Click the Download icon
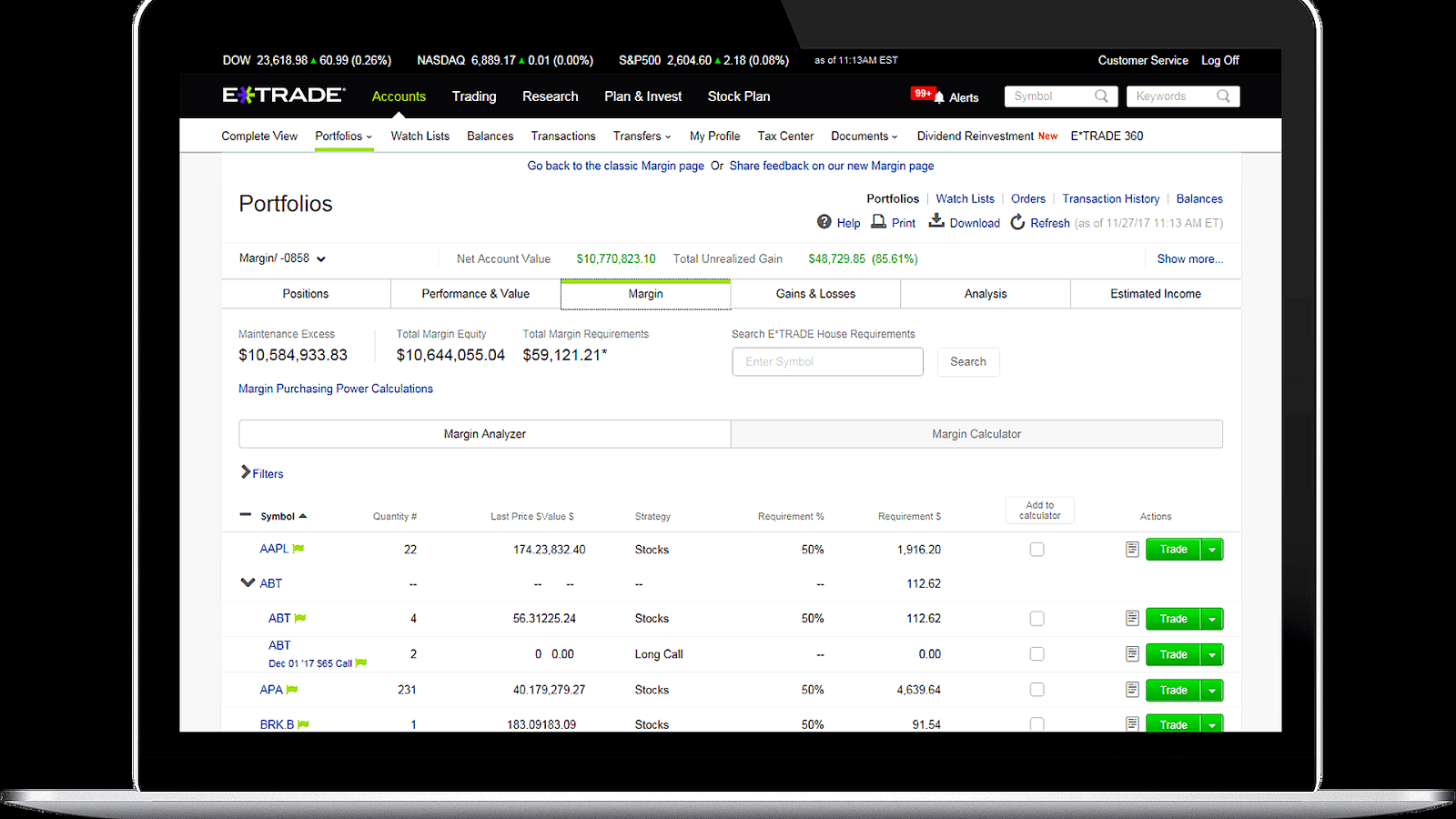Viewport: 1456px width, 819px height. coord(936,222)
